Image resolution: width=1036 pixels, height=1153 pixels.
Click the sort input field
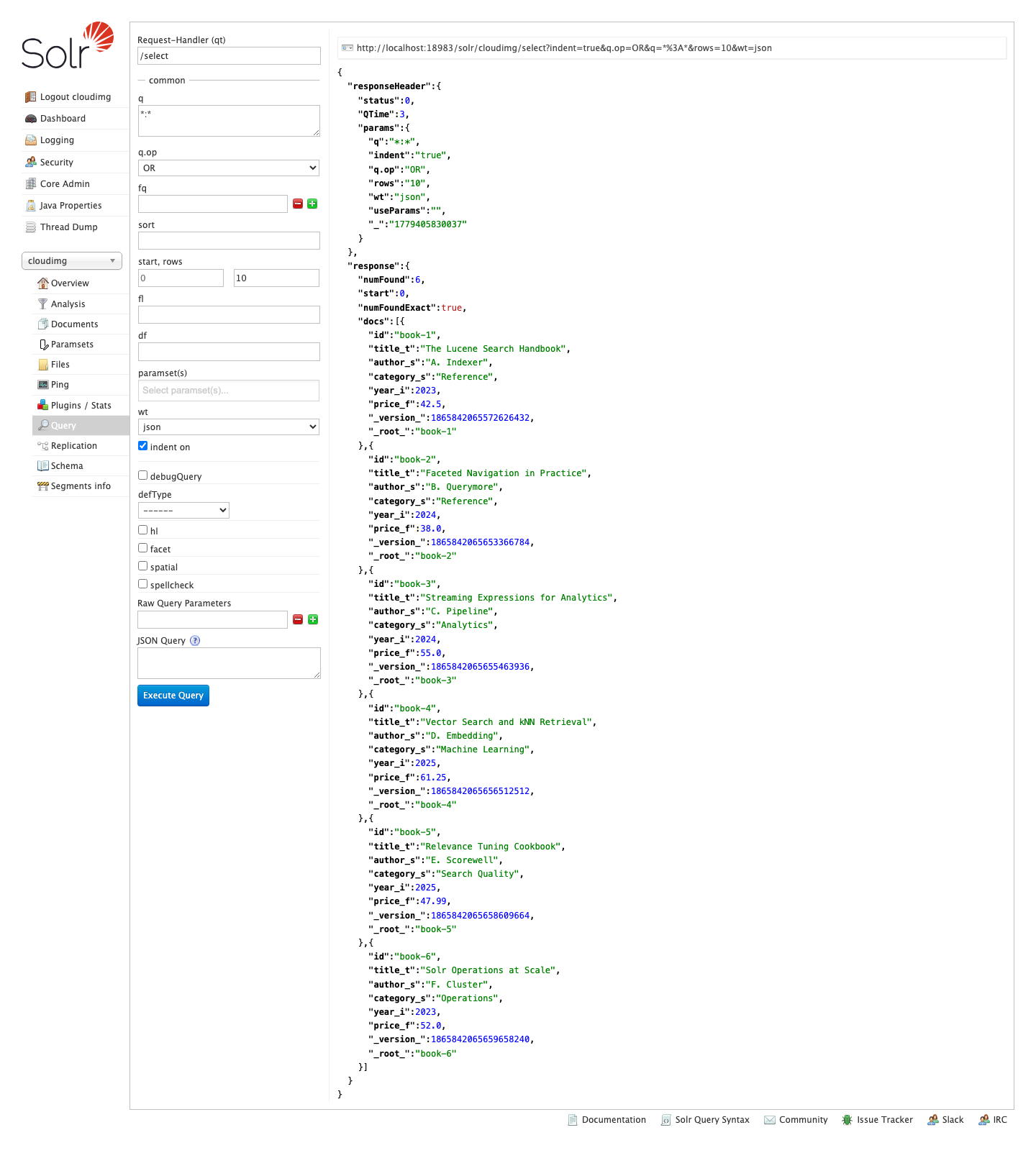point(229,241)
